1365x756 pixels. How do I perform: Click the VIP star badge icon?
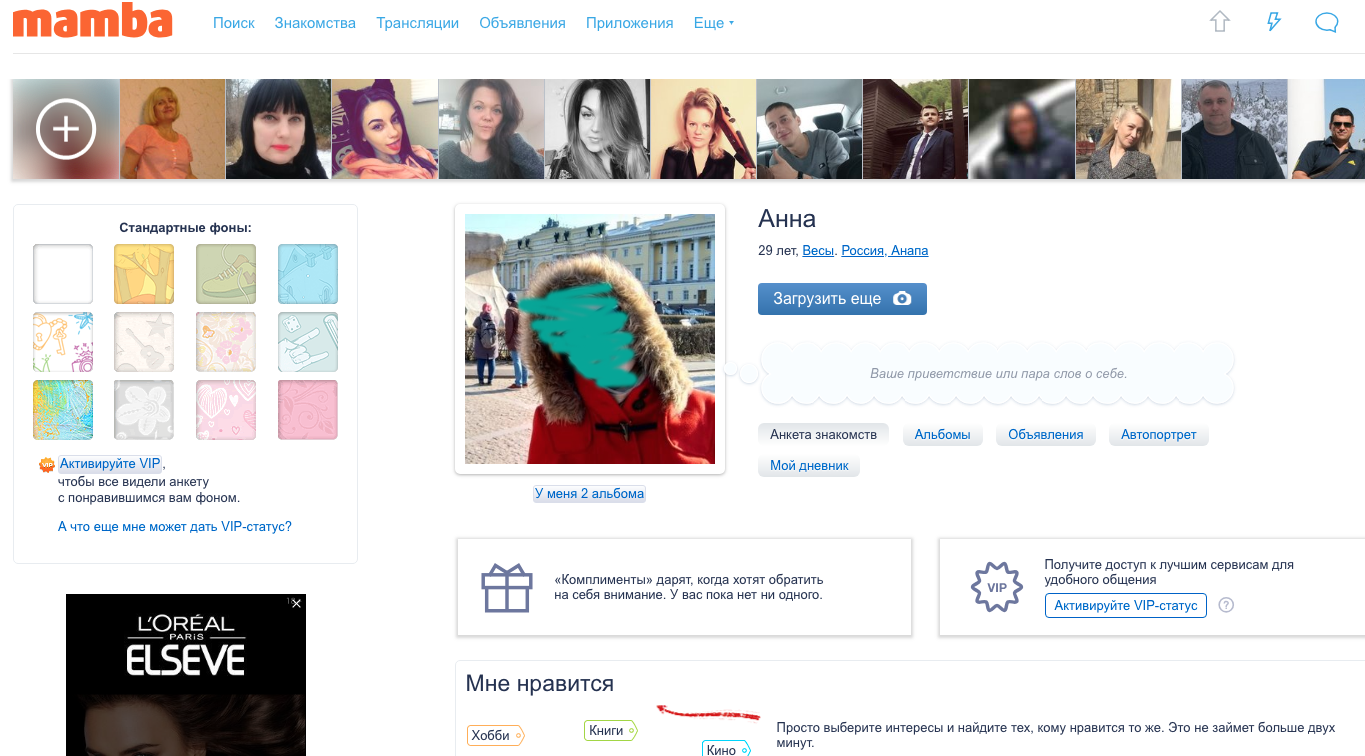[x=997, y=587]
